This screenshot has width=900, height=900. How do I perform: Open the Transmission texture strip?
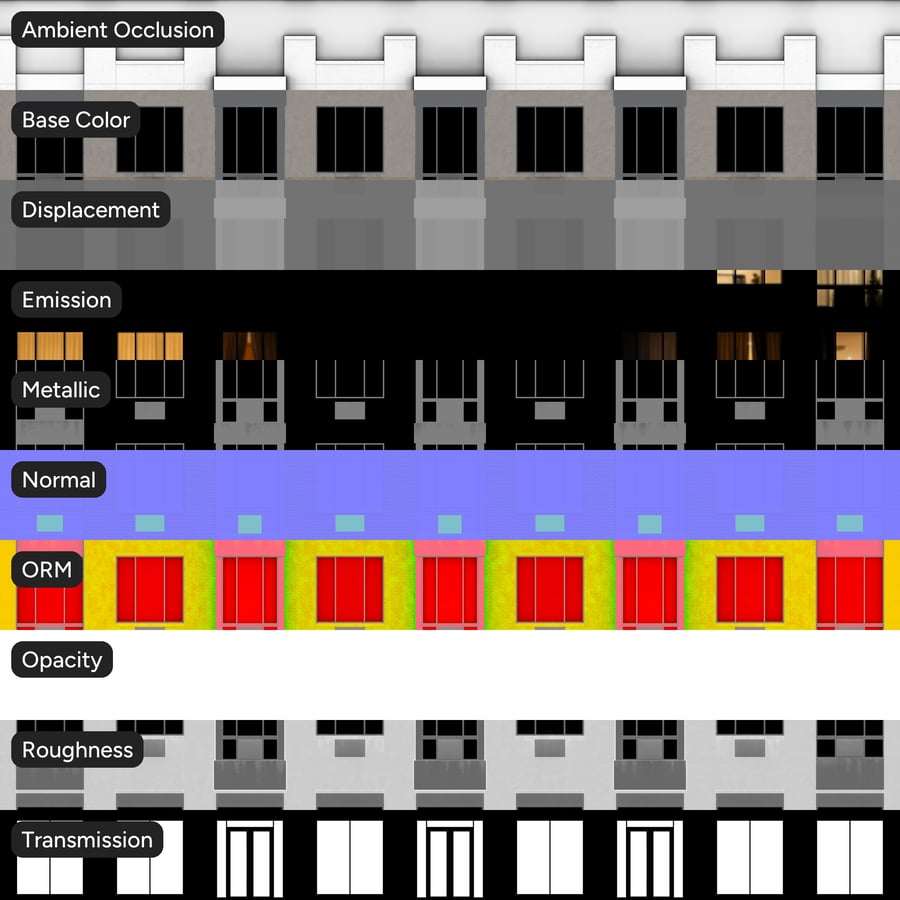[450, 855]
